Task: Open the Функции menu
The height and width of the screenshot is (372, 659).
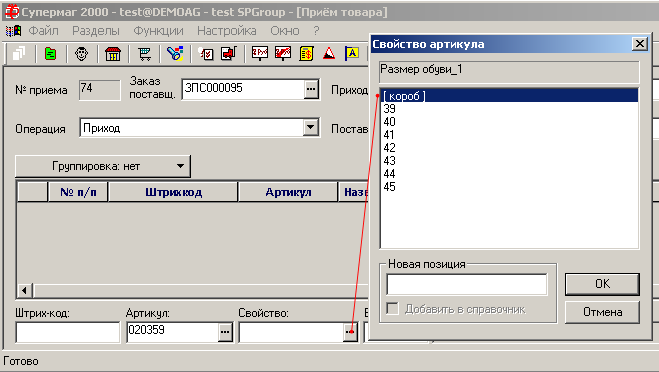Action: click(158, 31)
